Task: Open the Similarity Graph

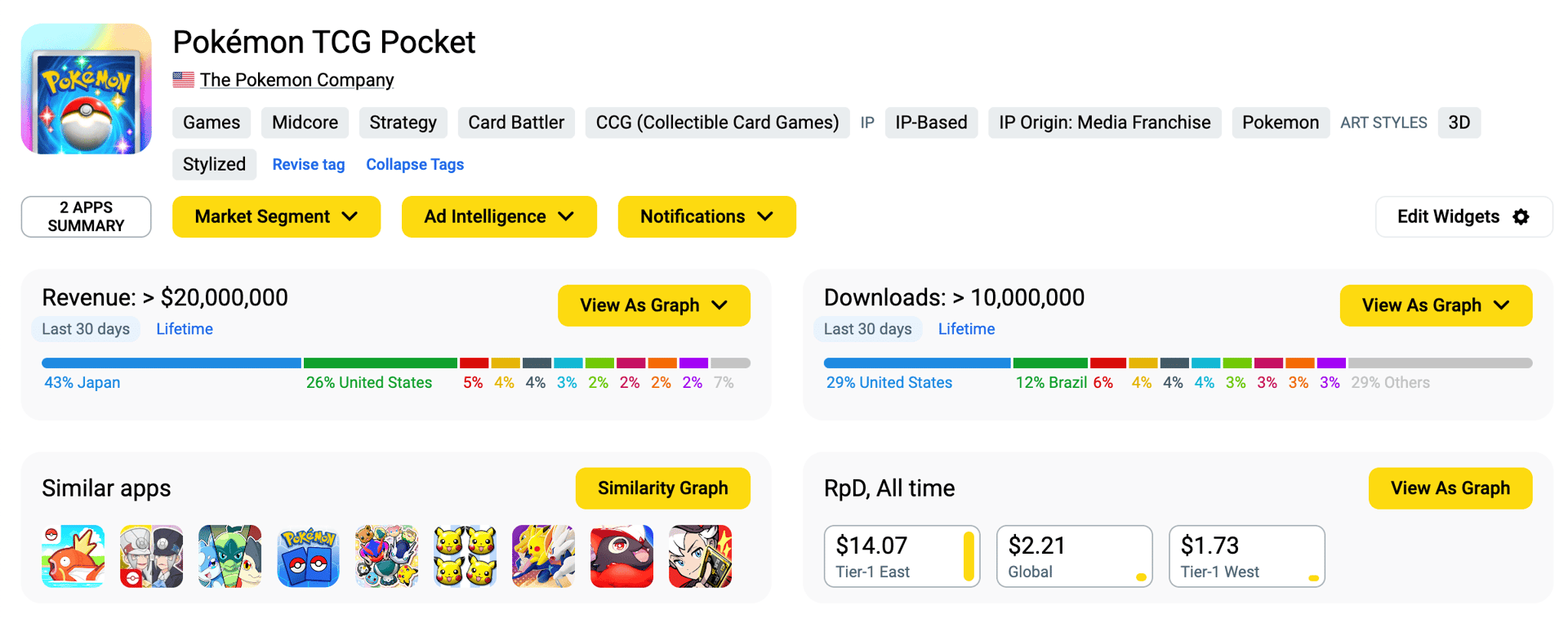Action: pos(662,488)
